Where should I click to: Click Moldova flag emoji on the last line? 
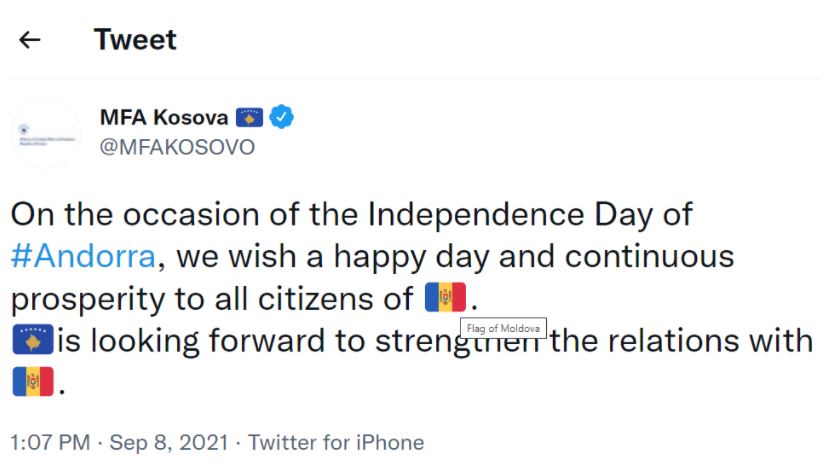point(32,382)
